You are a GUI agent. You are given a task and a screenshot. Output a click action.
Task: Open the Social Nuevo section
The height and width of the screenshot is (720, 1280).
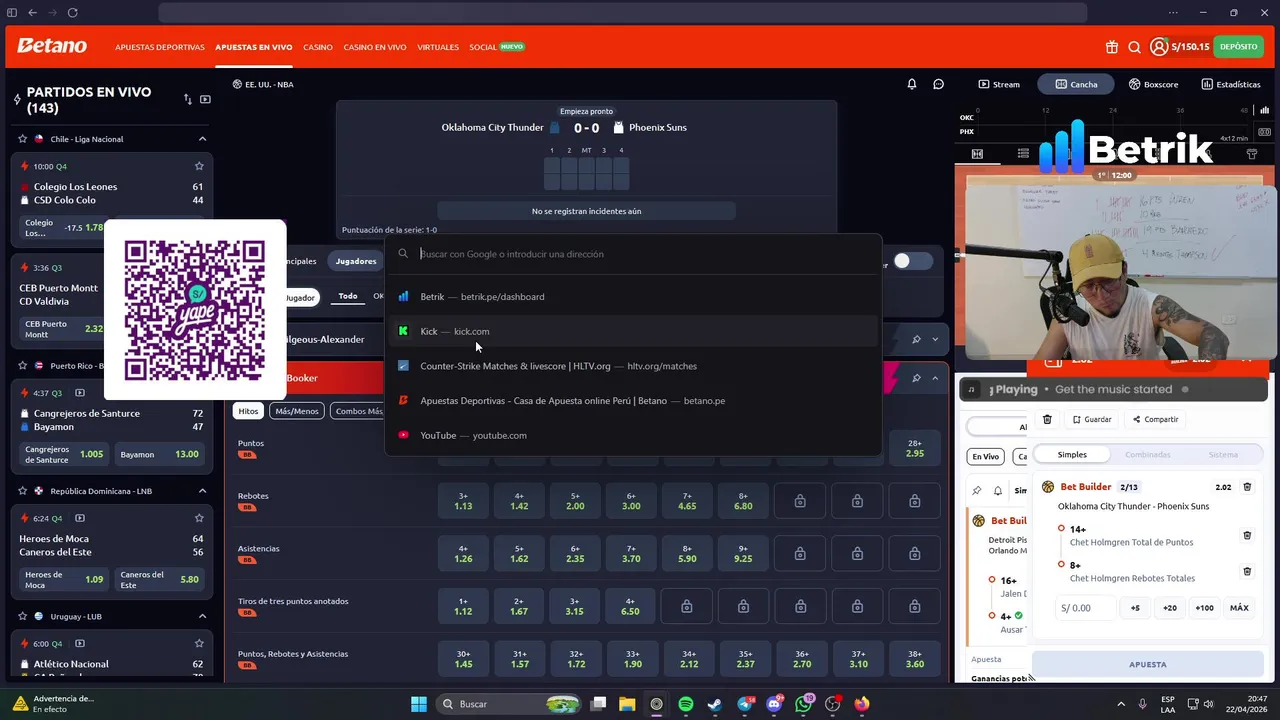[497, 47]
